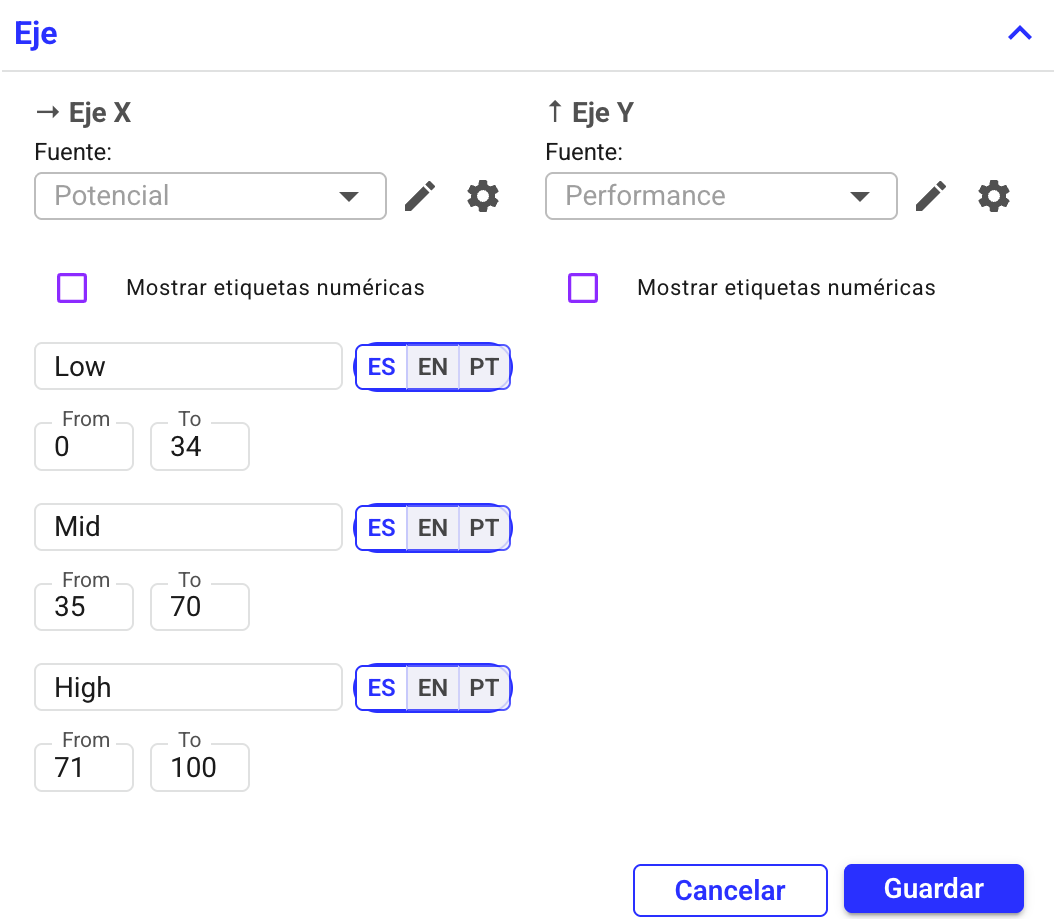The width and height of the screenshot is (1054, 919).
Task: Click the pencil edit icon for Eje X
Action: tap(420, 196)
